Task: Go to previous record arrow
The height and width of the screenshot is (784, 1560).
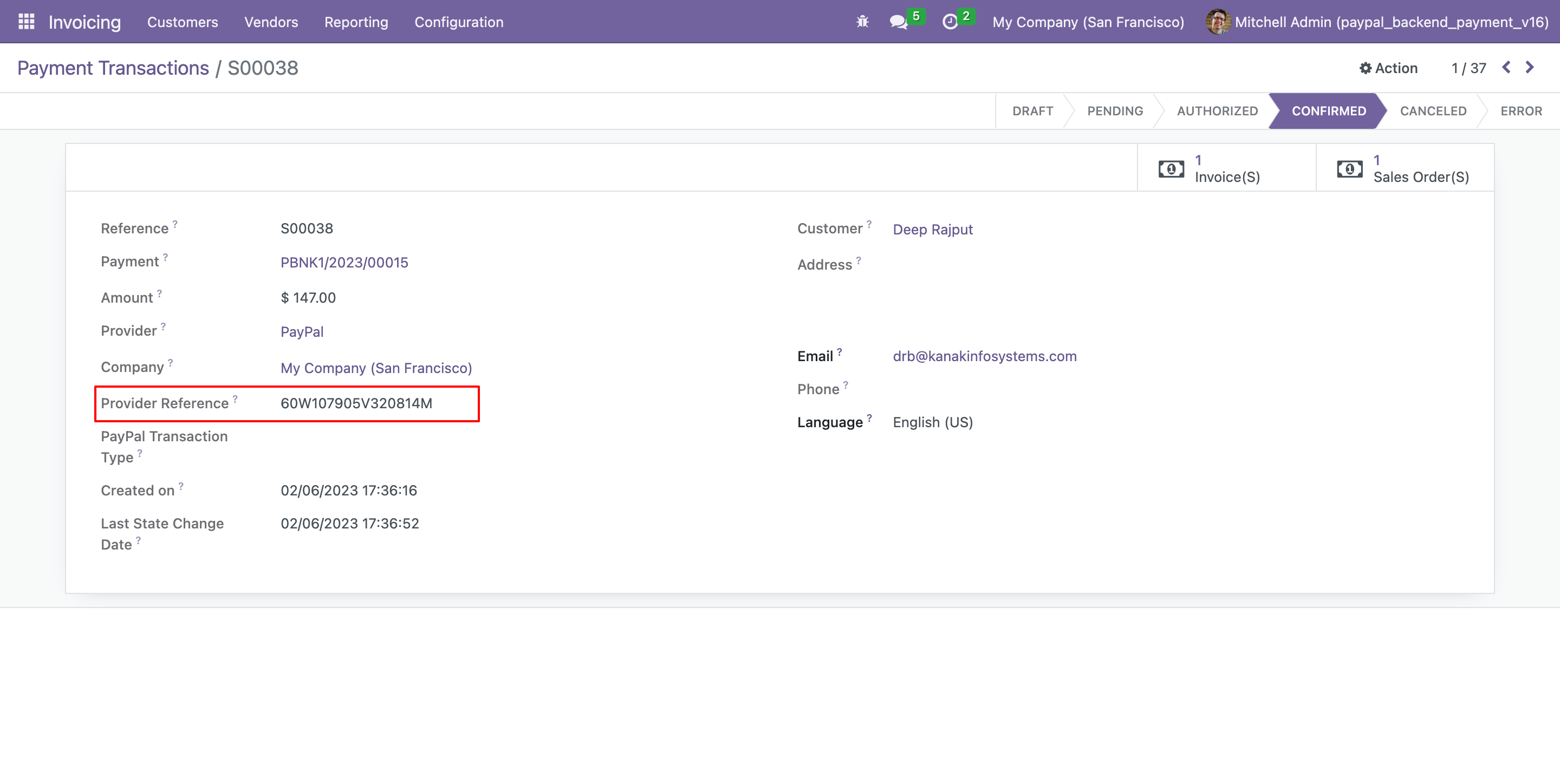Action: [1506, 67]
